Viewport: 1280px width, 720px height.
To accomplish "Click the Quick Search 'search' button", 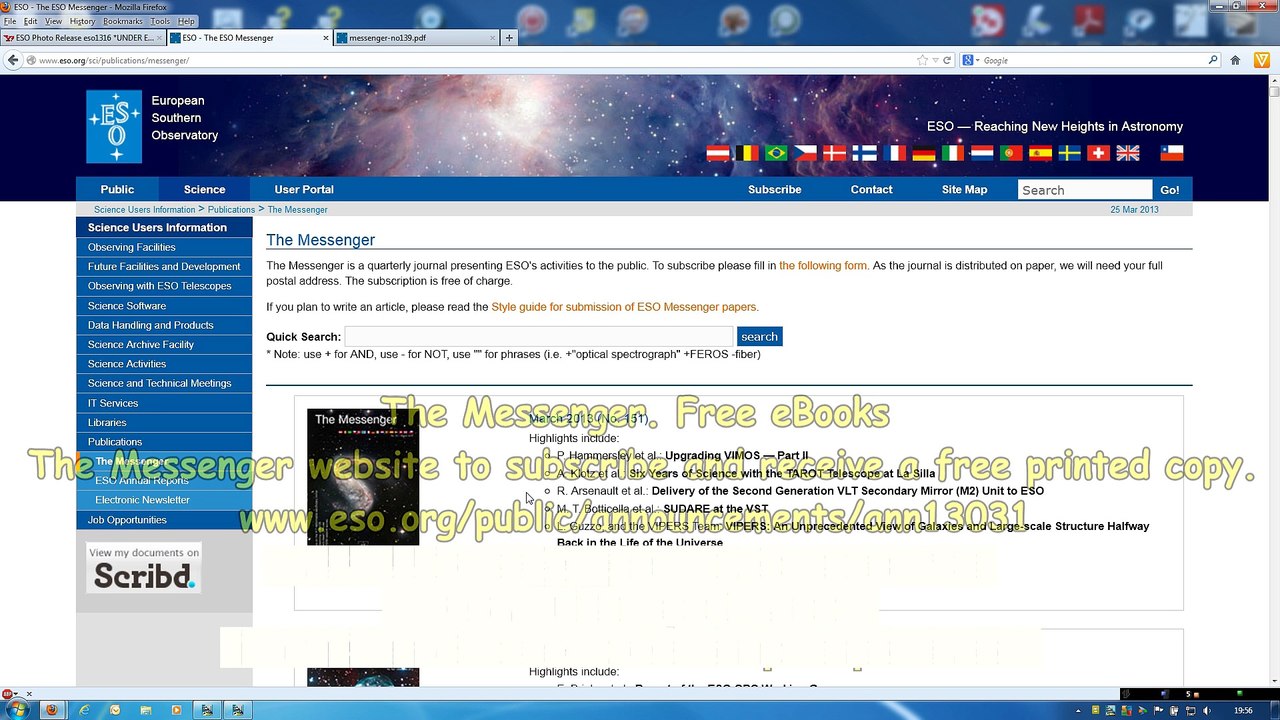I will tap(759, 337).
